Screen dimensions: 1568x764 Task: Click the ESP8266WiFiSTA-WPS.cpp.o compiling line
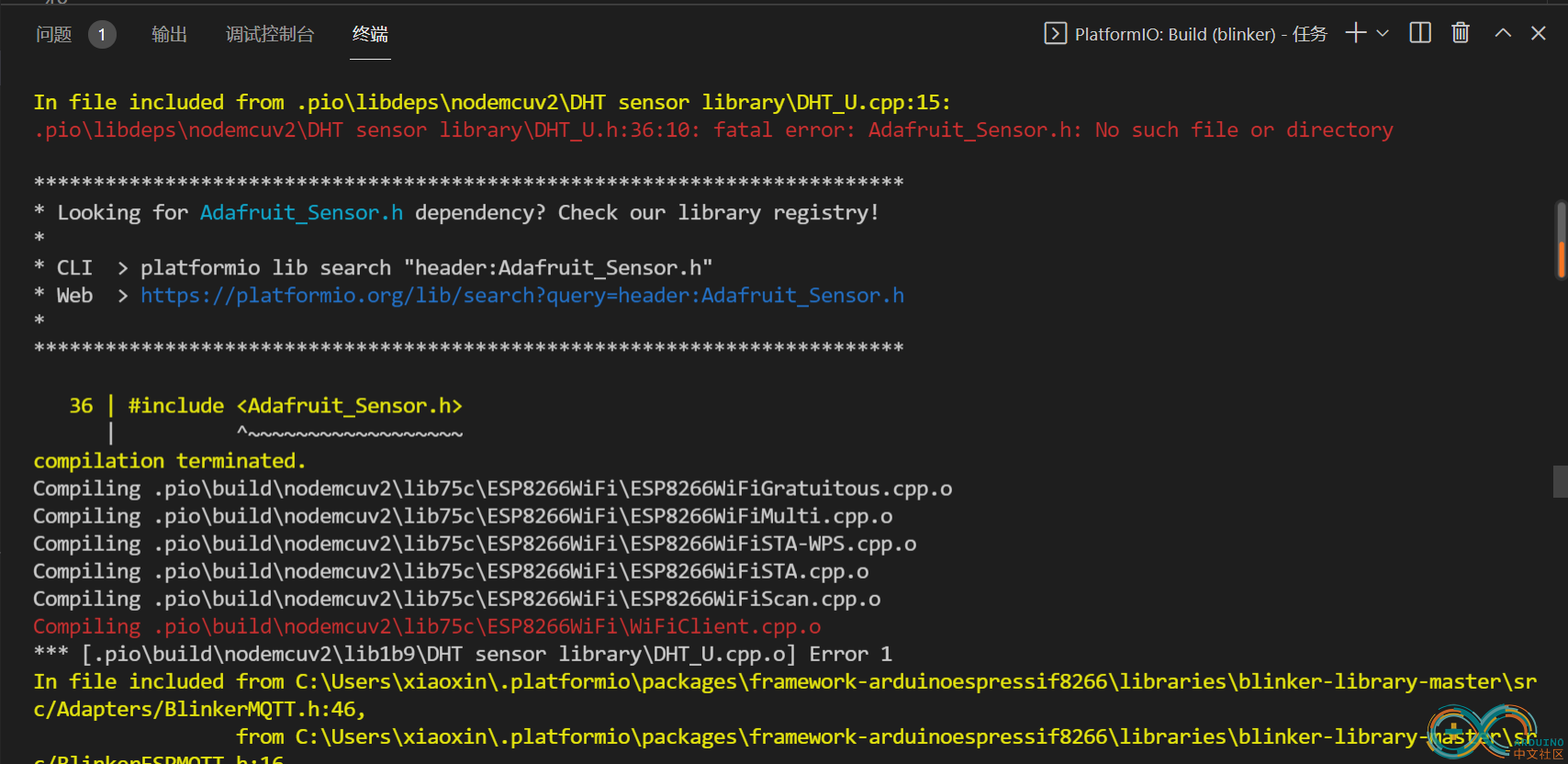pos(475,544)
